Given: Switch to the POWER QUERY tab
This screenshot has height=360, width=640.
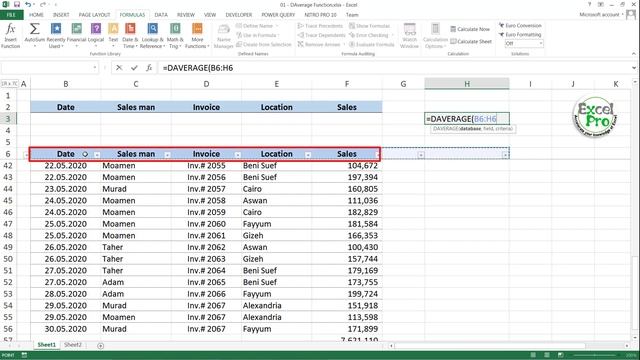Looking at the screenshot, I should click(x=278, y=15).
